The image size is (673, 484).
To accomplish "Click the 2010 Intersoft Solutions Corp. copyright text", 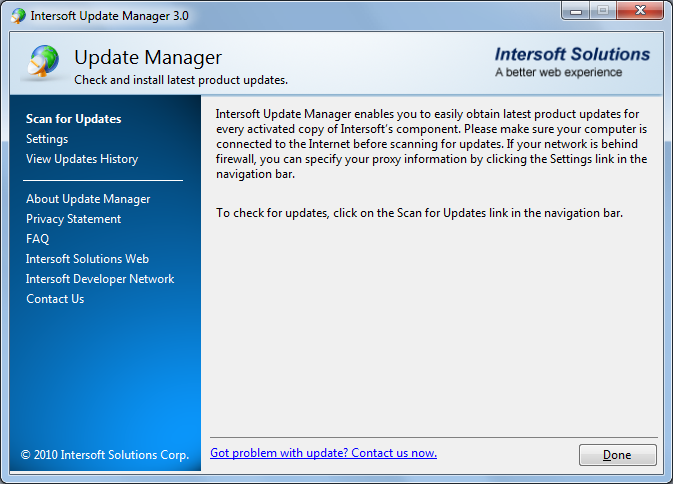I will tap(105, 455).
